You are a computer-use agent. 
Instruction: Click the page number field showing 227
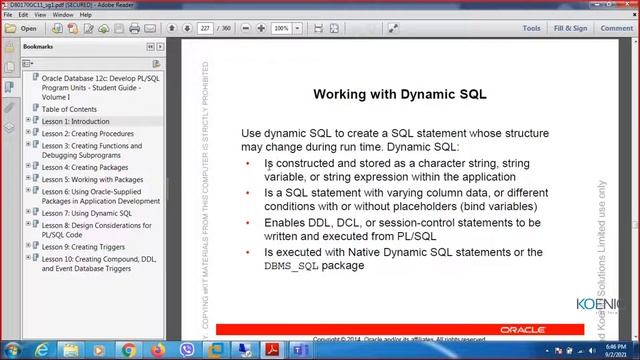point(205,28)
